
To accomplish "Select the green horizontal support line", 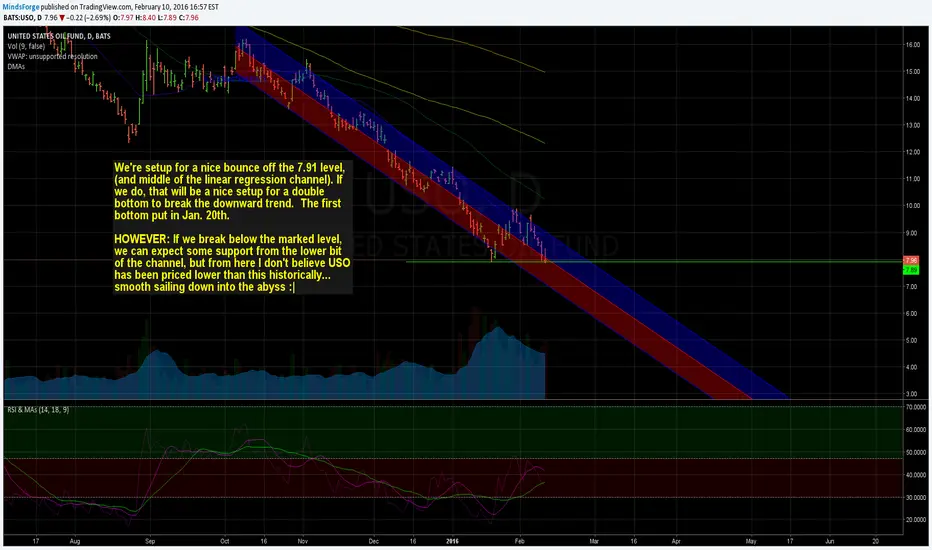I will [x=654, y=262].
